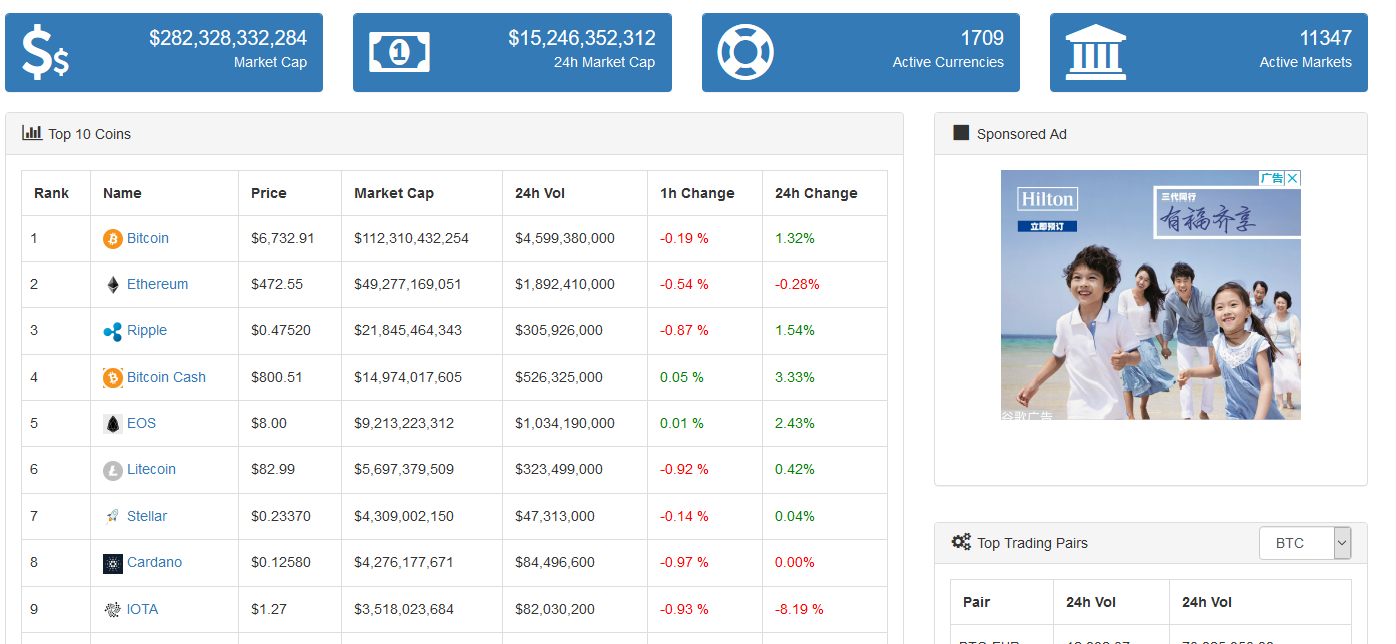This screenshot has width=1396, height=644.
Task: Open the Bitcoin coin link
Action: click(148, 238)
